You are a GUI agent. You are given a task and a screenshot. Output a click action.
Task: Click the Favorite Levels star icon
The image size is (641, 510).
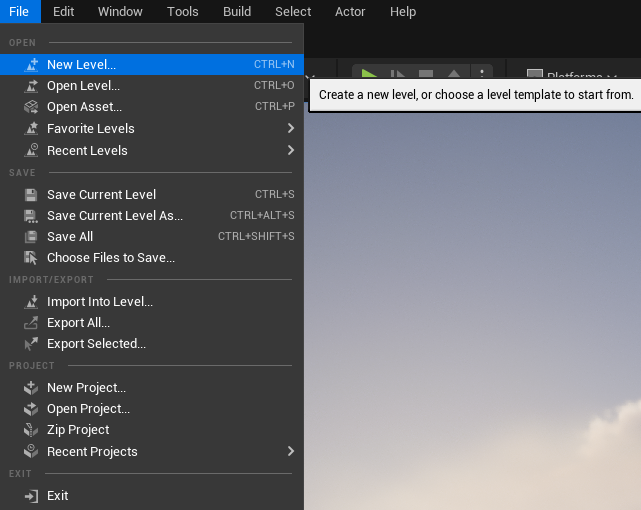point(31,129)
